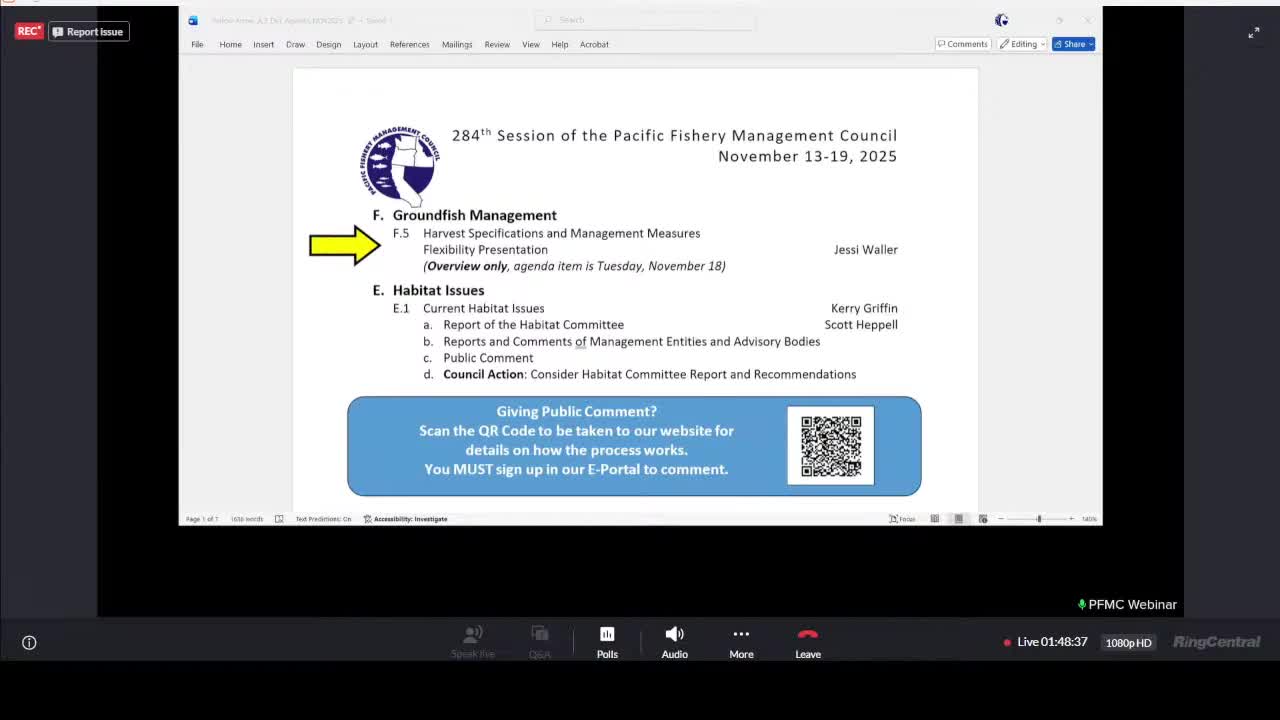The width and height of the screenshot is (1280, 720).
Task: Select the Print Layout view icon
Action: (x=958, y=519)
